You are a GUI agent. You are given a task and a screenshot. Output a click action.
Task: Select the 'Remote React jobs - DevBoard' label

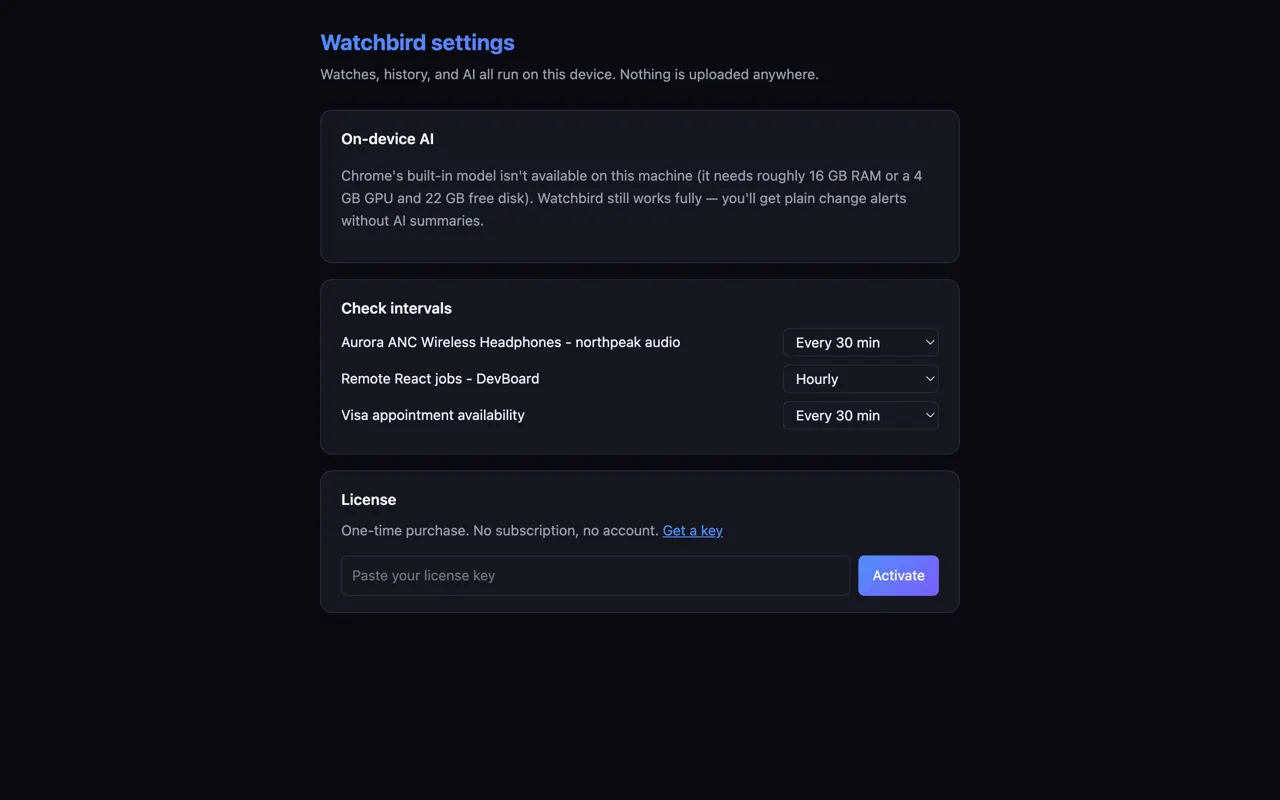click(x=440, y=379)
